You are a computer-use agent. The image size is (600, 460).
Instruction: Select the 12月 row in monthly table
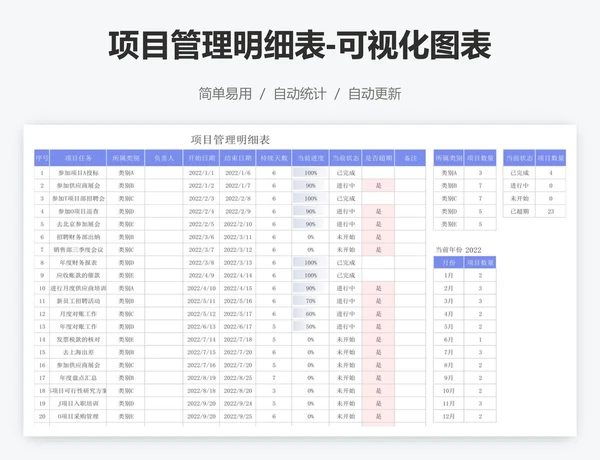(x=449, y=416)
